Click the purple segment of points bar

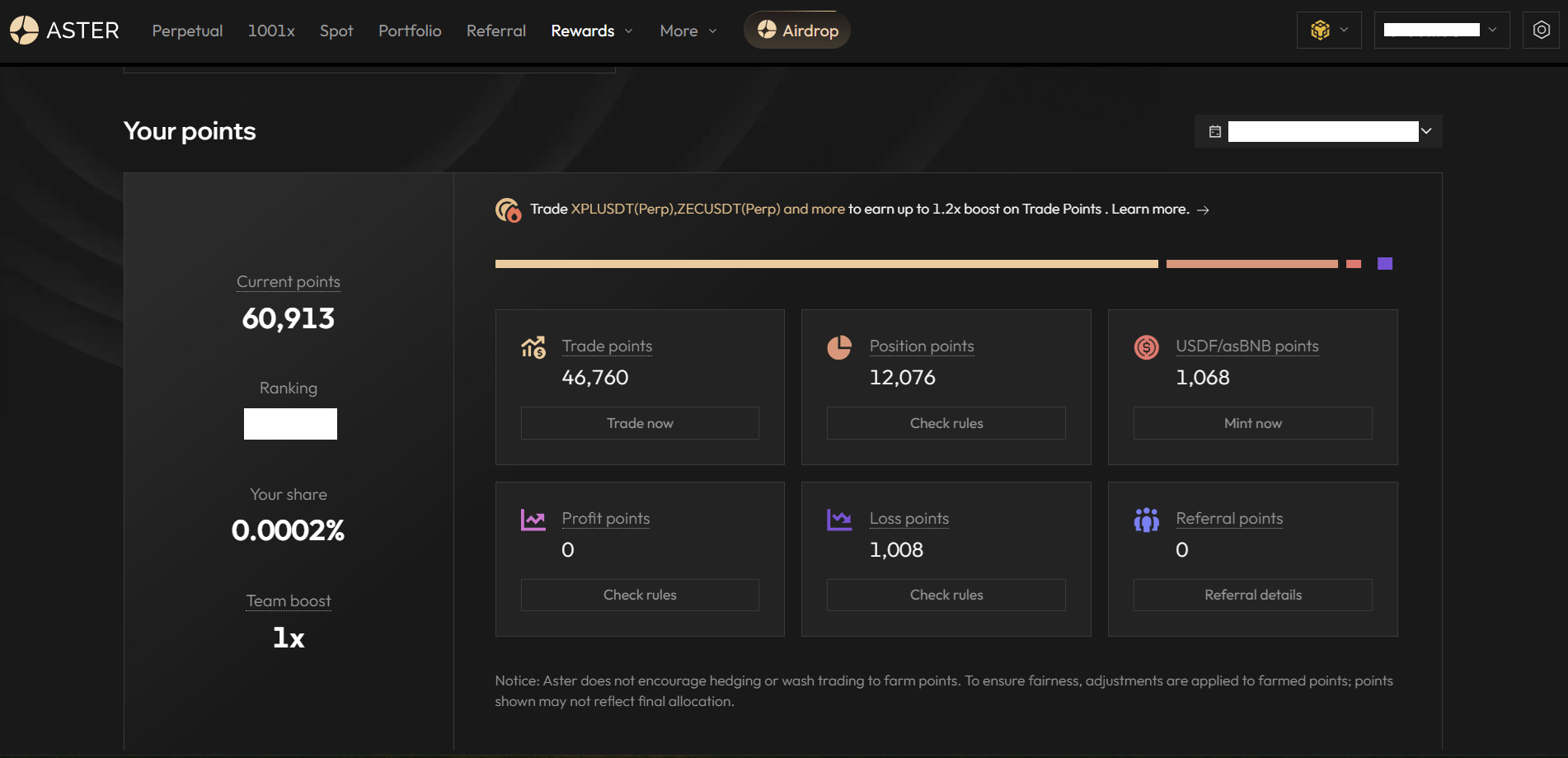click(1385, 264)
